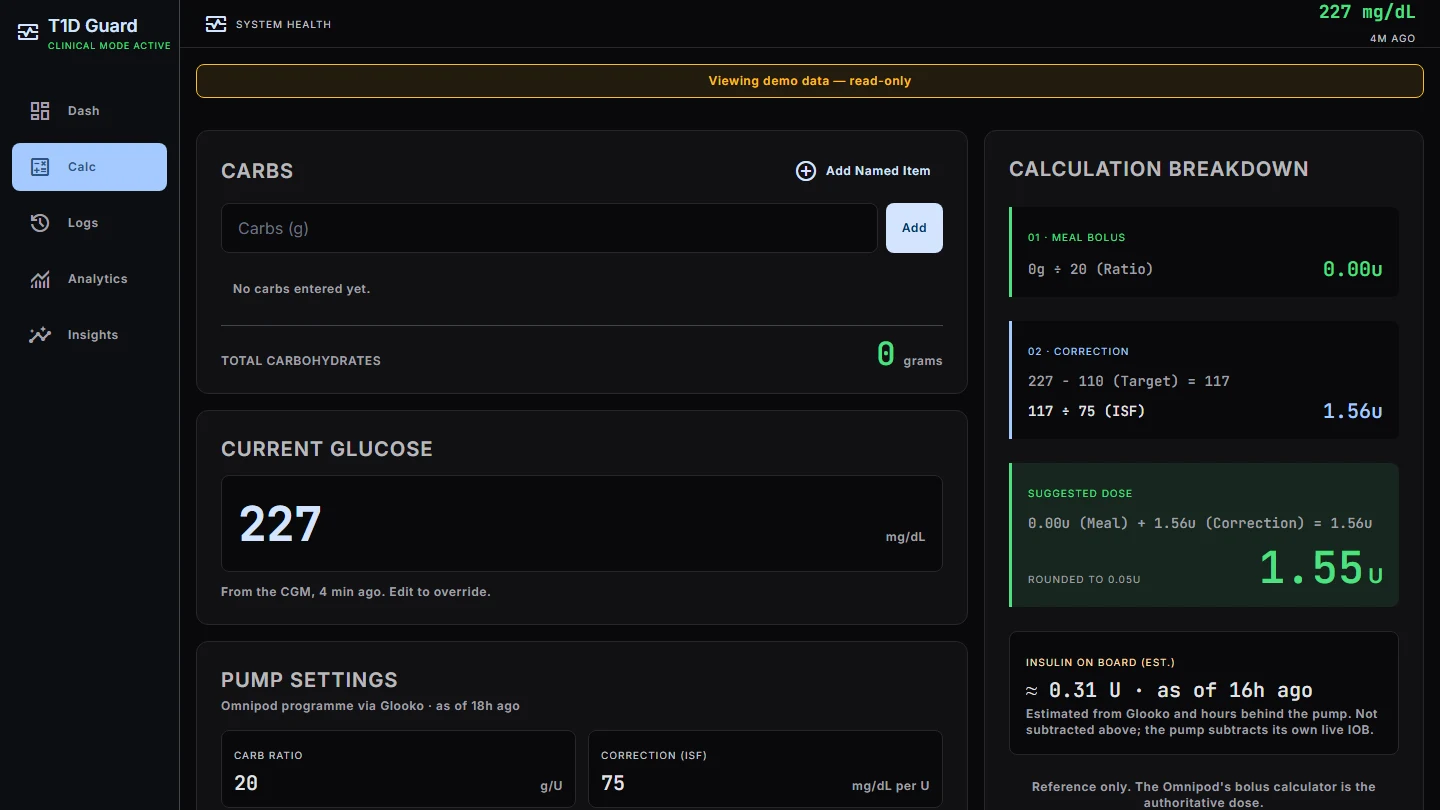Click the System Health label
This screenshot has width=1440, height=810.
click(x=283, y=24)
